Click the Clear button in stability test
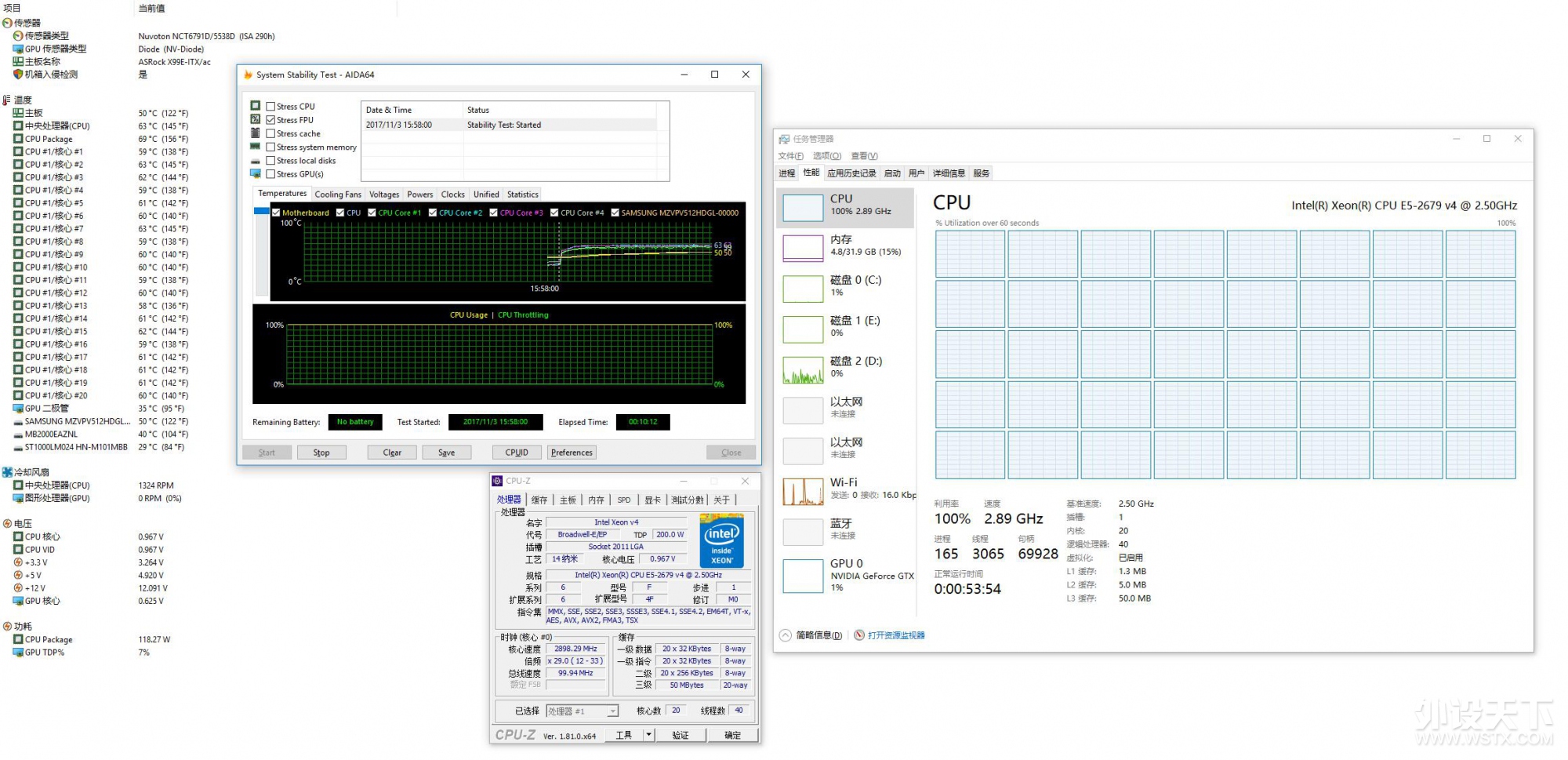The image size is (1568, 760). pos(392,453)
